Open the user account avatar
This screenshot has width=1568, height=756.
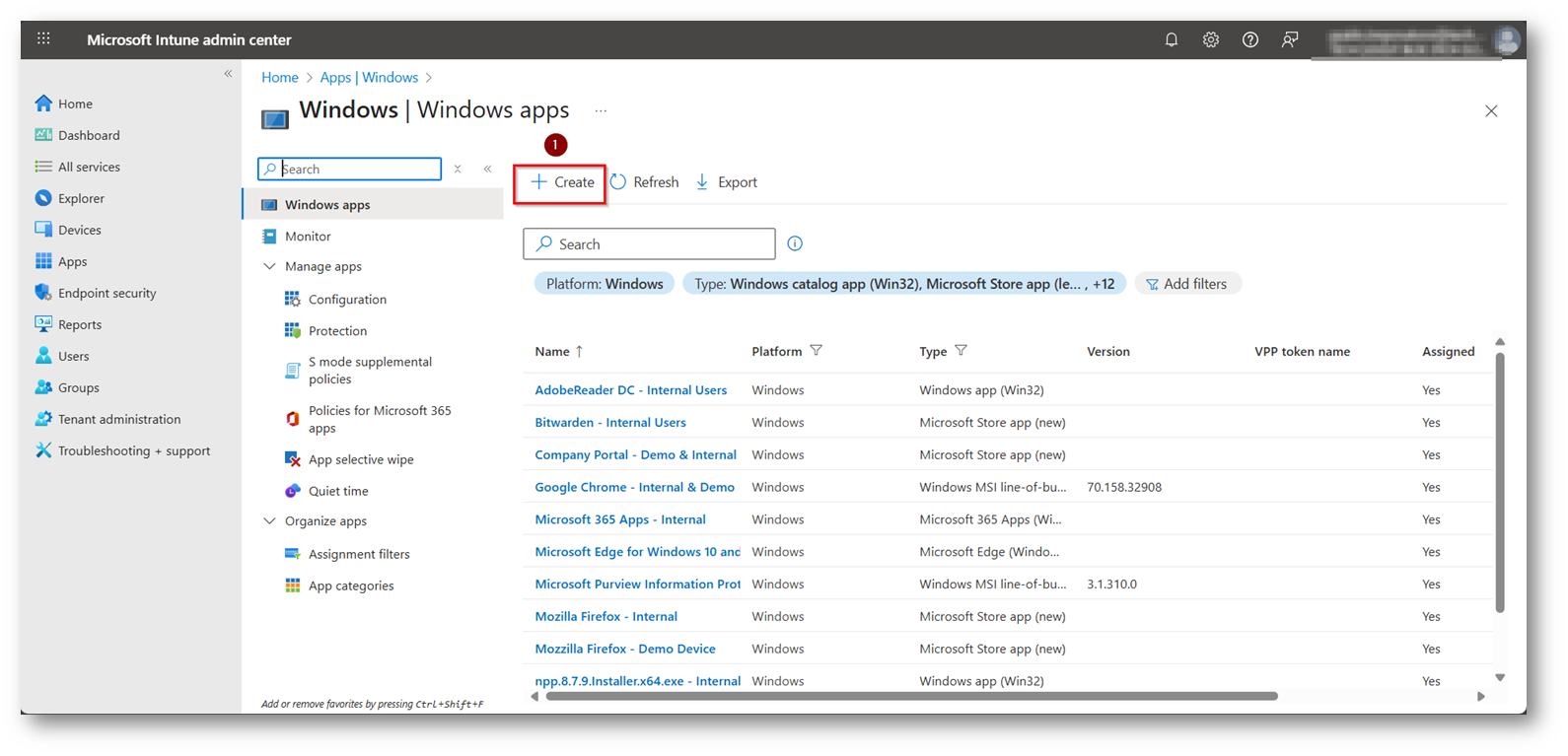point(1506,40)
